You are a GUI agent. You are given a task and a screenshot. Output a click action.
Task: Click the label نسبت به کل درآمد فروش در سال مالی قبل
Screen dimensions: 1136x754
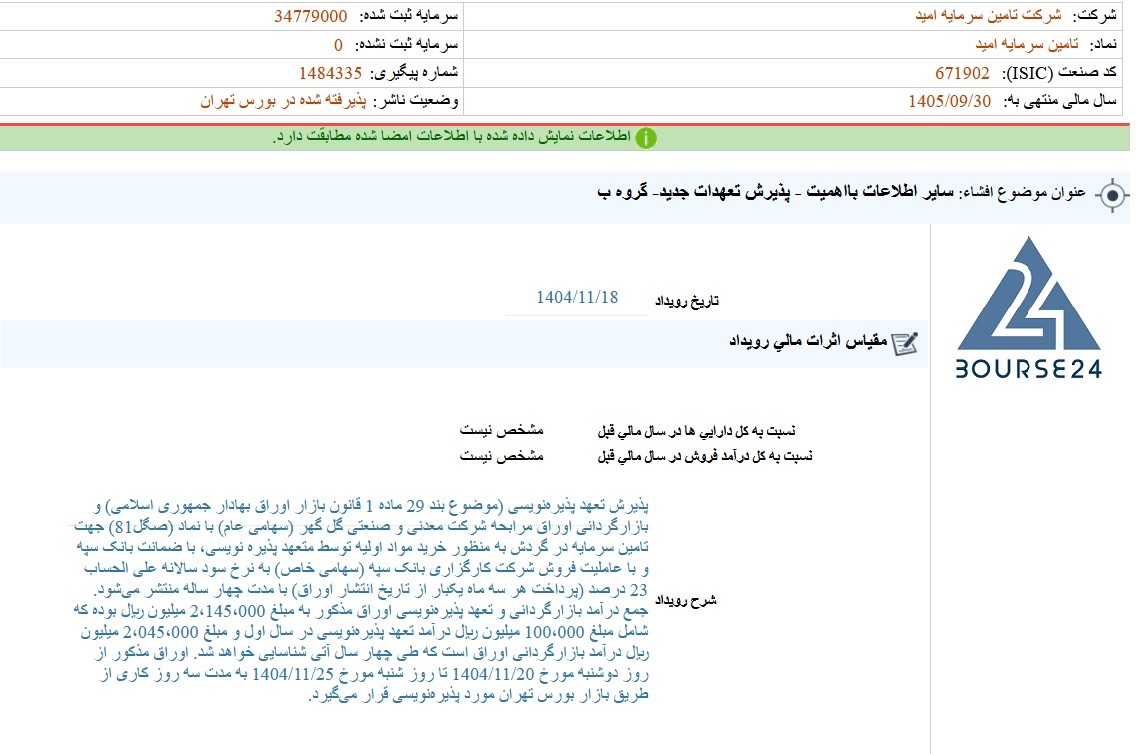(705, 456)
